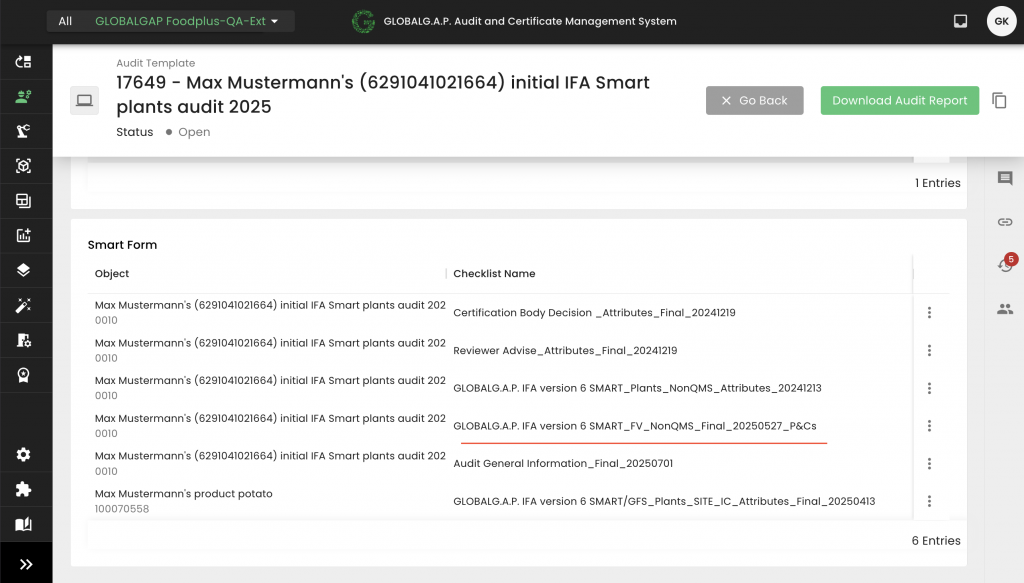The image size is (1024, 583).
Task: Click the Go Back button
Action: pyautogui.click(x=754, y=100)
